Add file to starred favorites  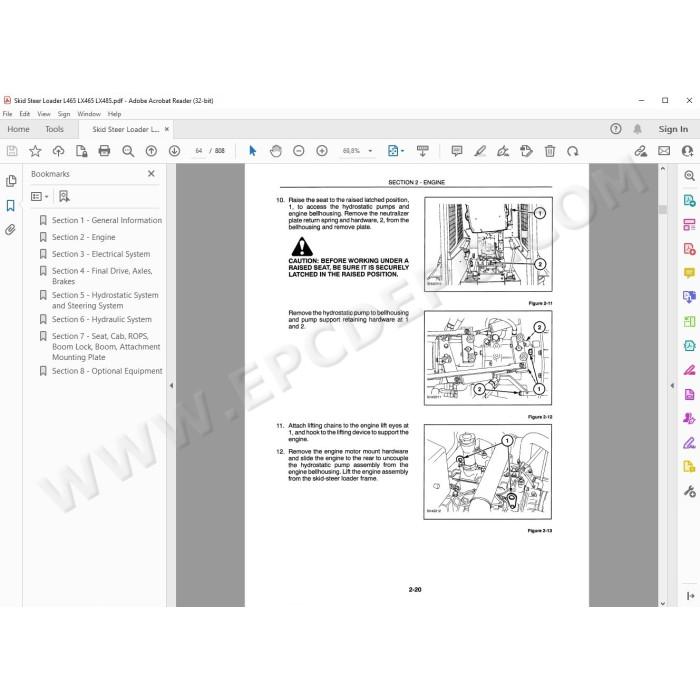point(35,151)
